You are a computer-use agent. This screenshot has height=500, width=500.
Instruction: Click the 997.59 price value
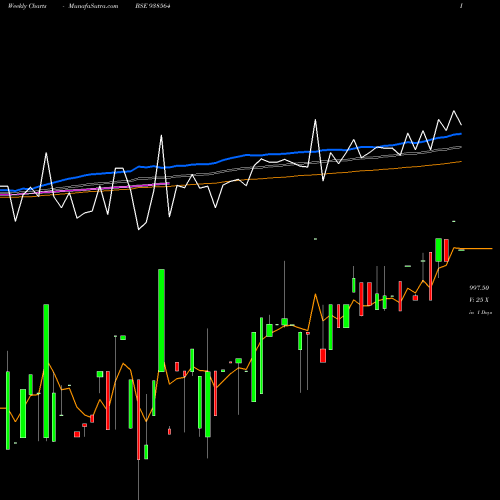coord(479,288)
